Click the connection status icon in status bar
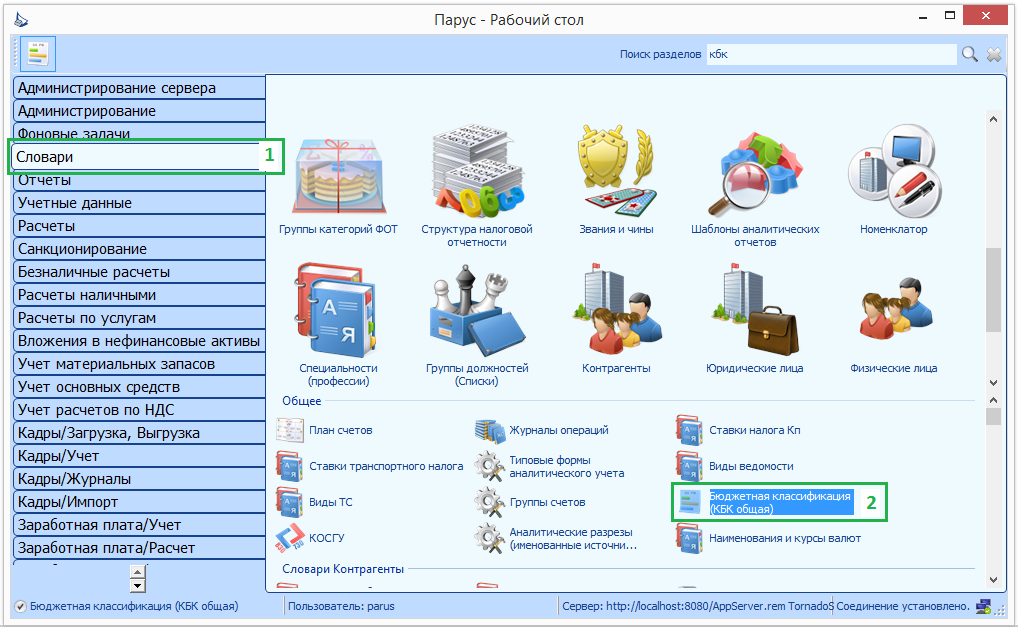 pyautogui.click(x=983, y=606)
